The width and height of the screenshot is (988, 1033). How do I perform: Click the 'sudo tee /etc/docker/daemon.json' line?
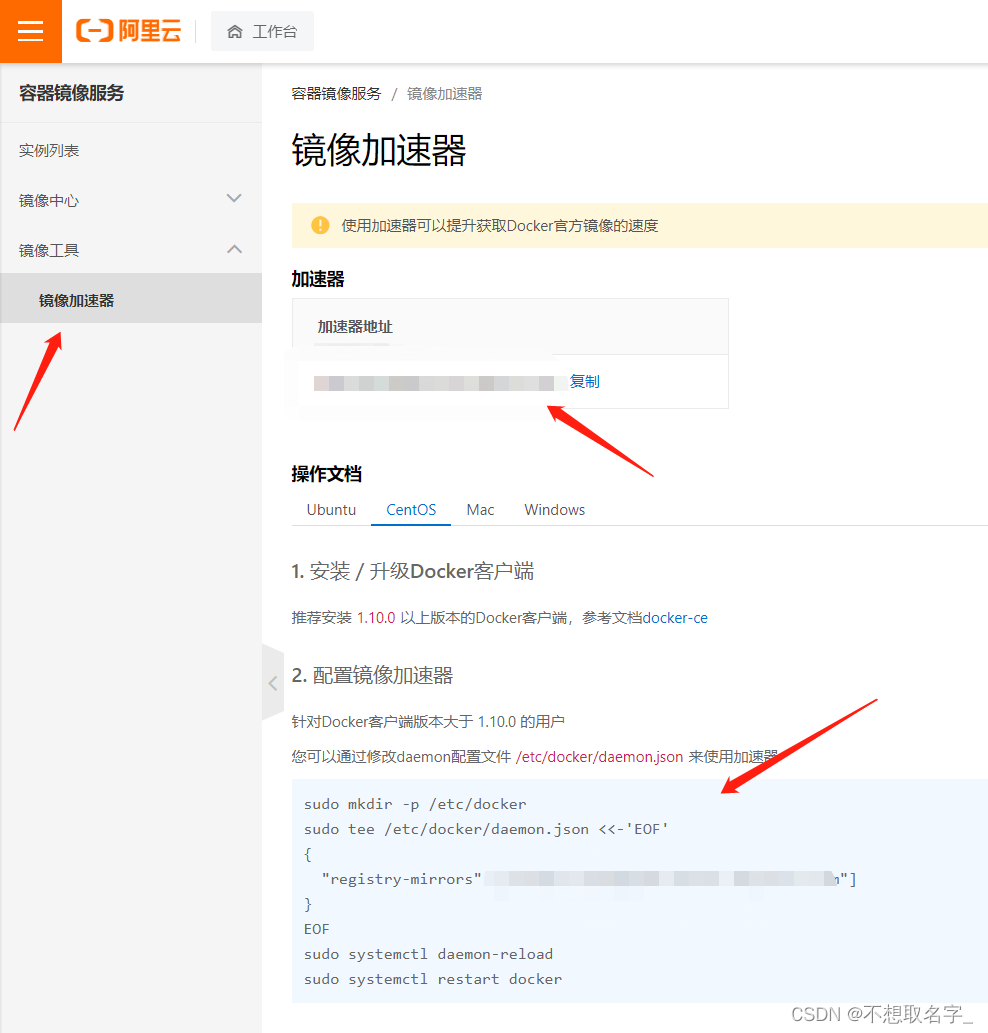486,829
